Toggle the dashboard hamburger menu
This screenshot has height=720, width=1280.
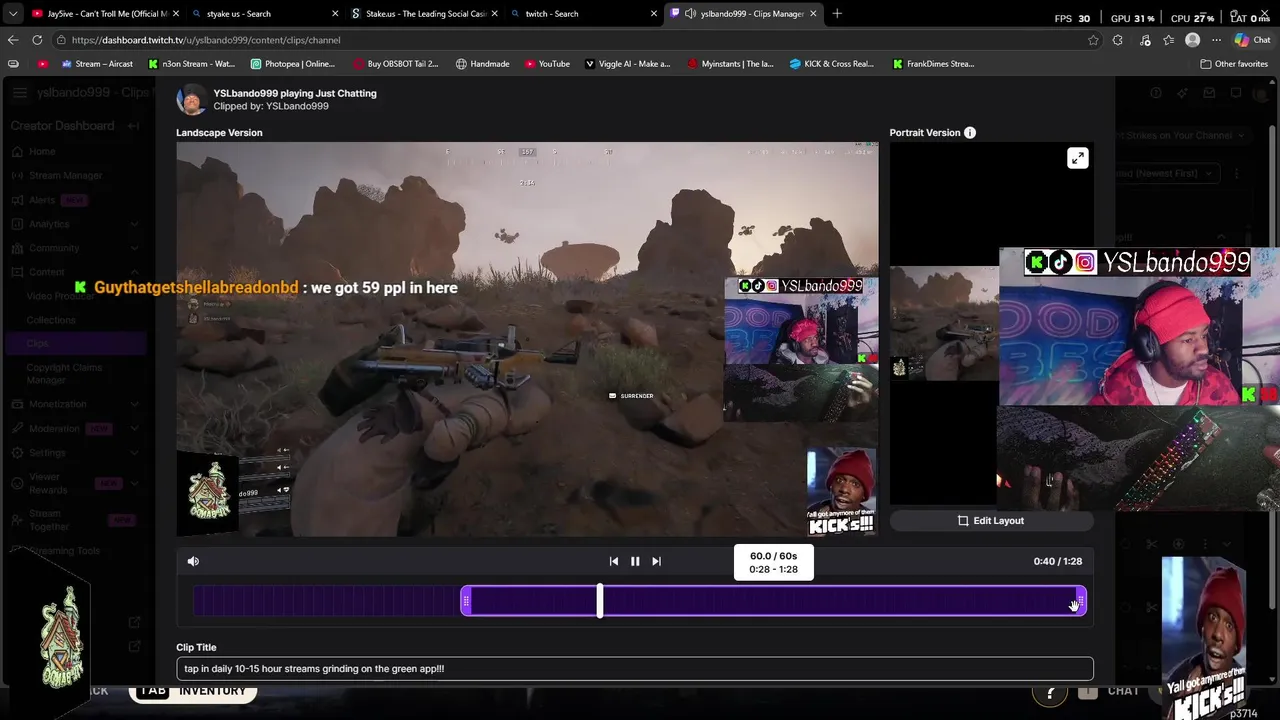20,93
